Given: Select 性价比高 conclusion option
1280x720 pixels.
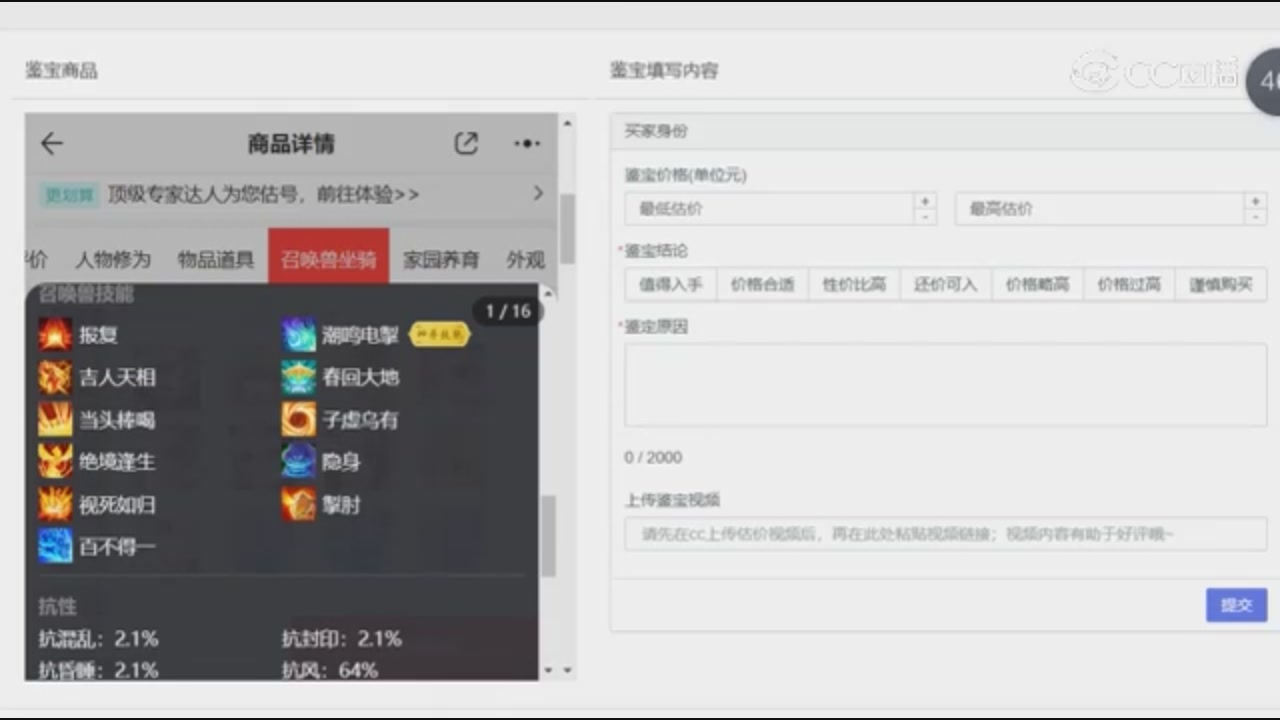Looking at the screenshot, I should [854, 285].
